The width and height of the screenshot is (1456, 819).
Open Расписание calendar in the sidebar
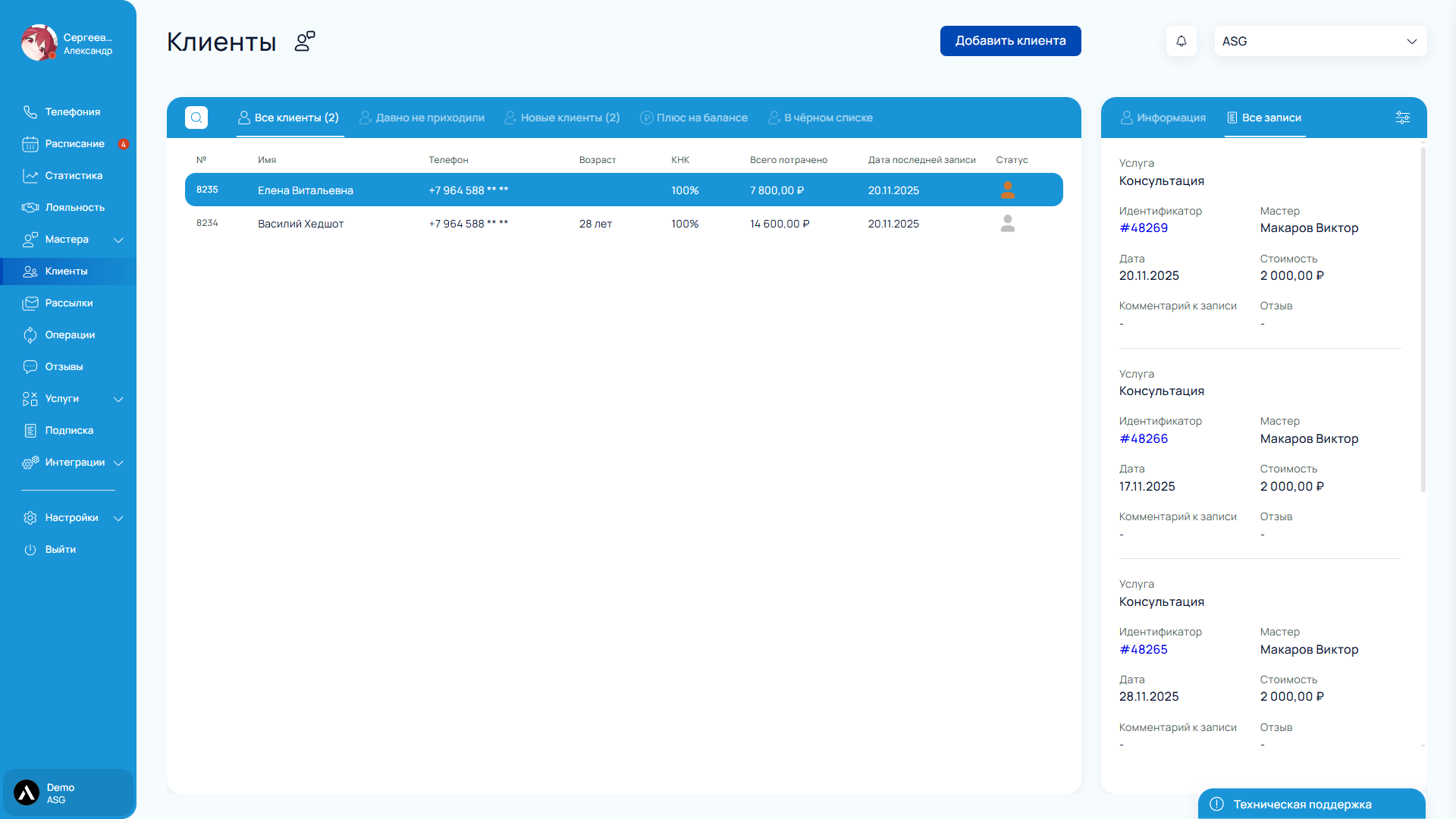pos(74,143)
